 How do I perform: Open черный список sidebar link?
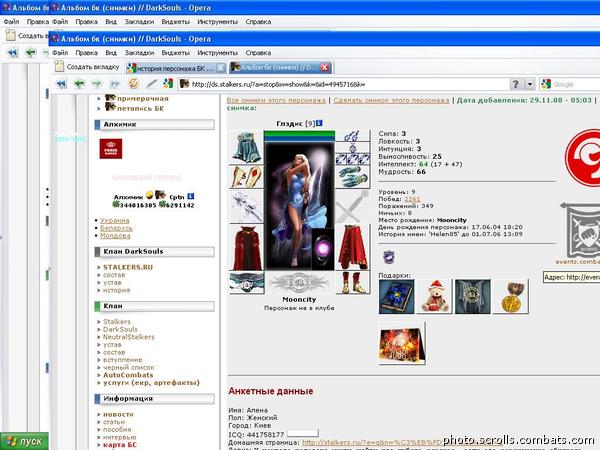(x=129, y=367)
